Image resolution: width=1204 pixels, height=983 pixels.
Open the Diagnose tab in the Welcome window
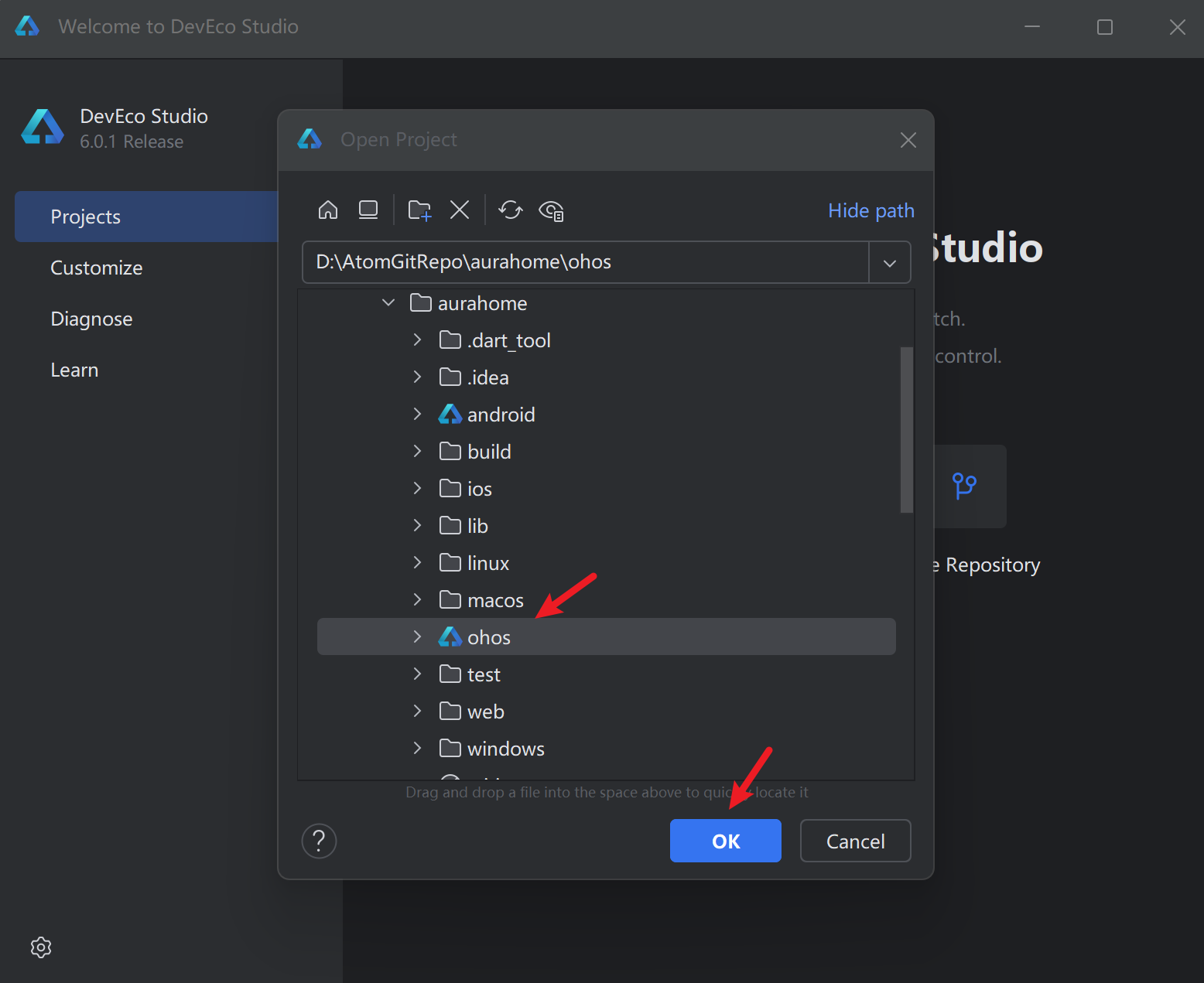click(91, 319)
